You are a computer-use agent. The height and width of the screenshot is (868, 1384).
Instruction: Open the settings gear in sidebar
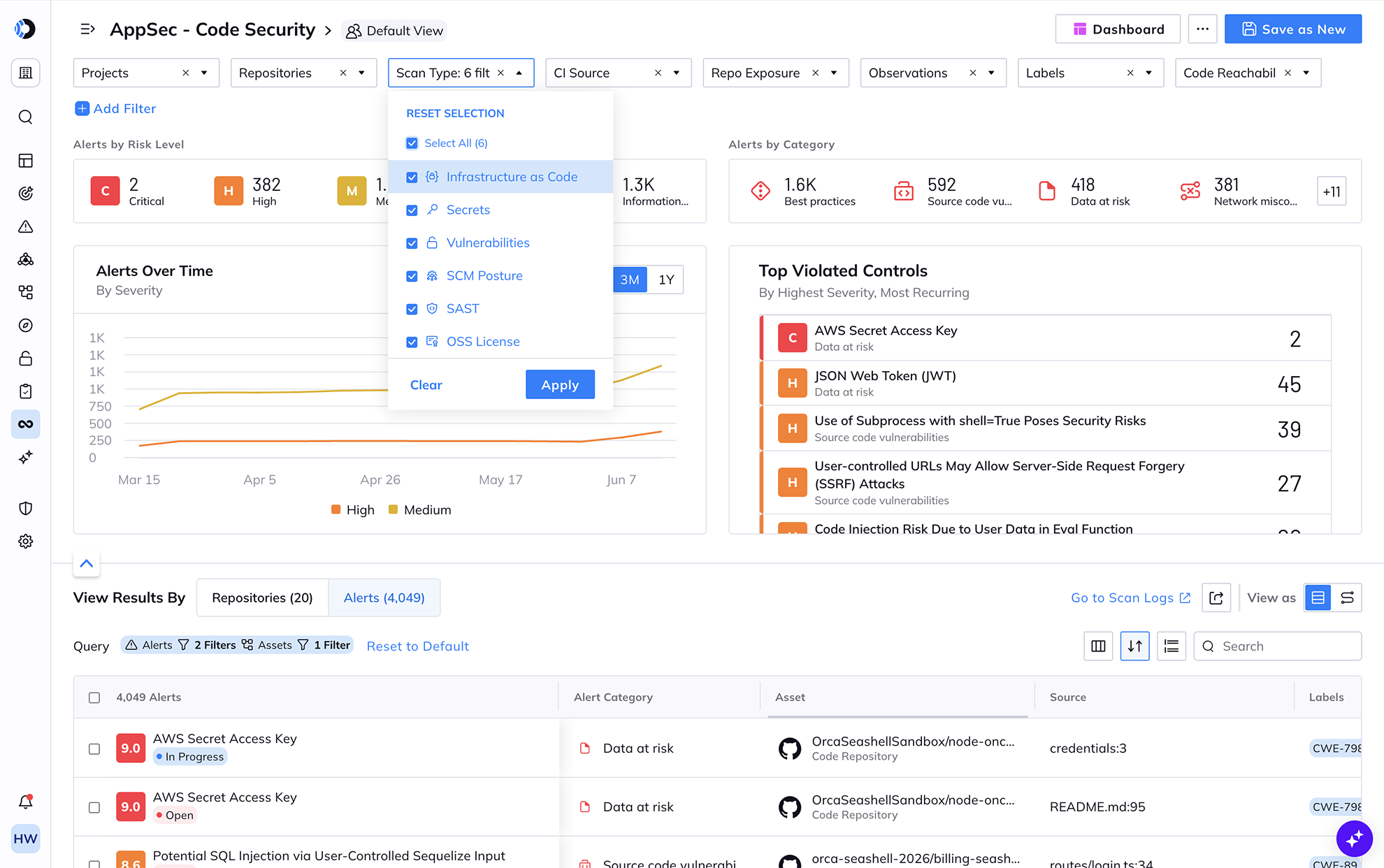[25, 541]
